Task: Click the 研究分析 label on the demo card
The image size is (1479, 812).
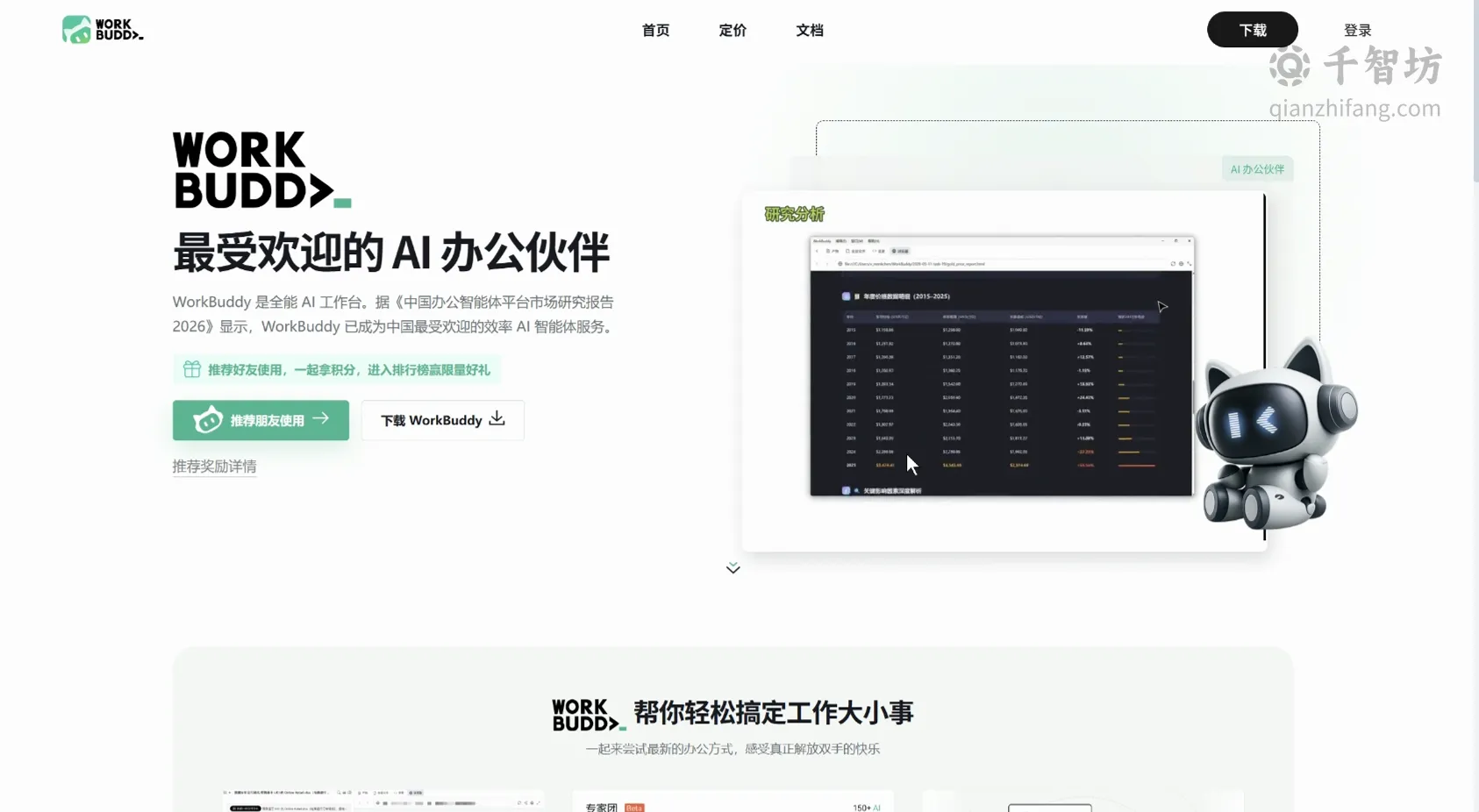Action: [x=794, y=214]
